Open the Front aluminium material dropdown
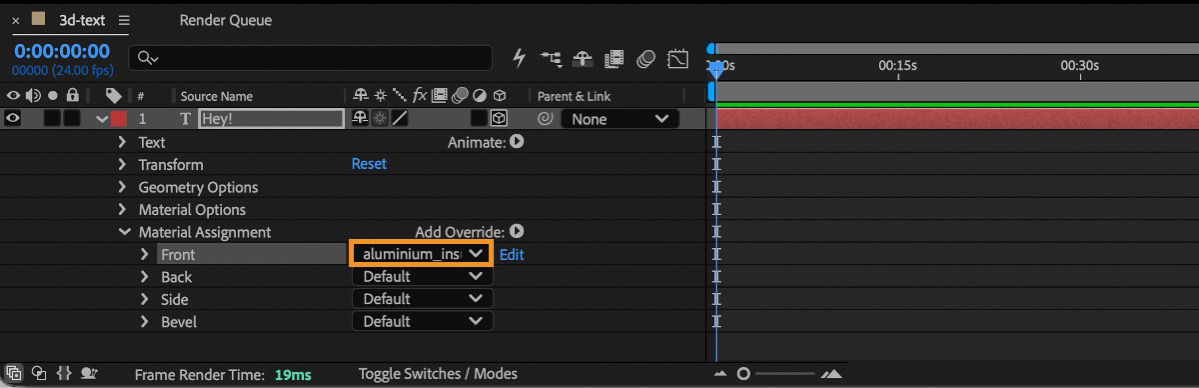Image resolution: width=1199 pixels, height=388 pixels. [x=423, y=253]
